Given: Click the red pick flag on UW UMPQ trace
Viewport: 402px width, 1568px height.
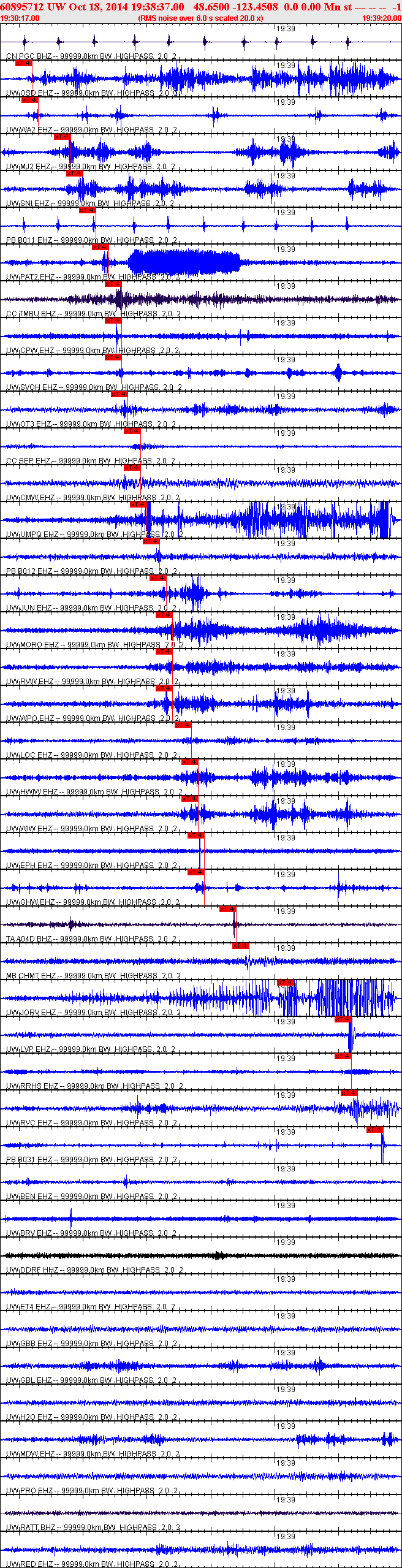Looking at the screenshot, I should coord(138,504).
